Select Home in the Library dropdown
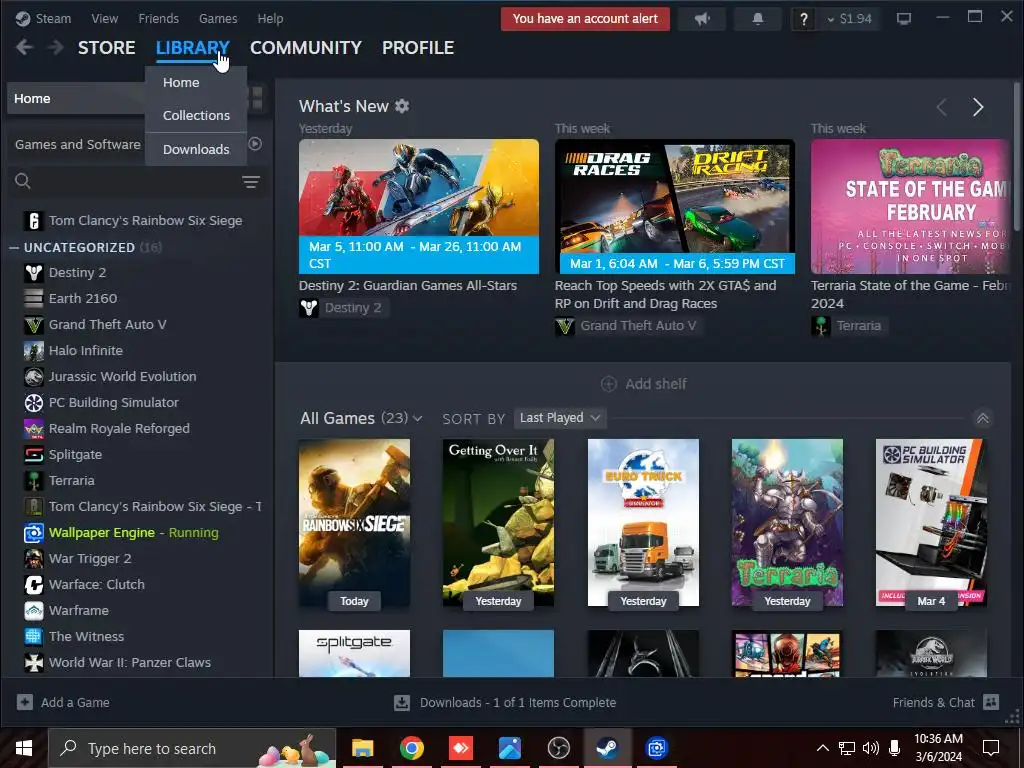1024x768 pixels. (181, 83)
